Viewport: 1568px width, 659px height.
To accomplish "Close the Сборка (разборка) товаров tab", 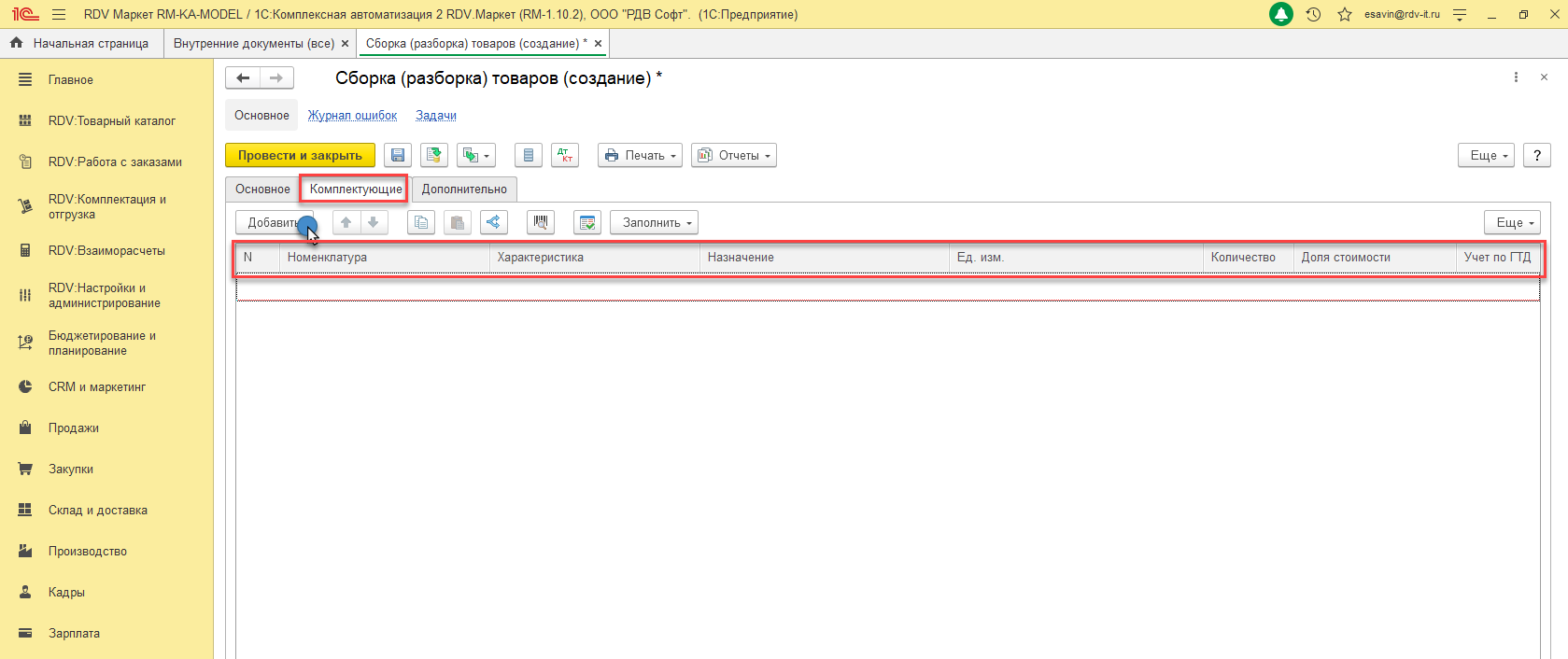I will click(x=598, y=44).
